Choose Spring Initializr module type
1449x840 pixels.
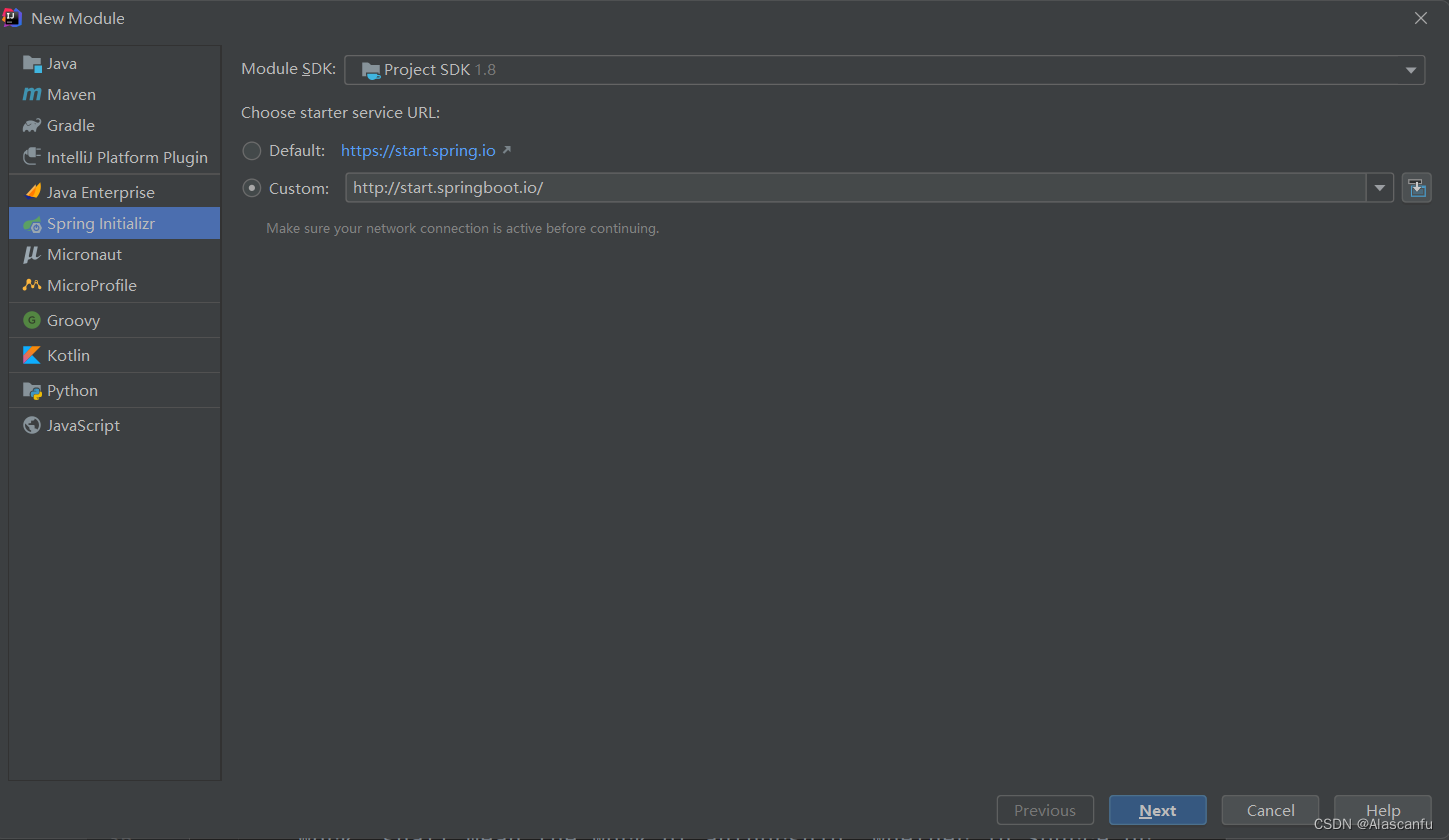click(x=115, y=223)
